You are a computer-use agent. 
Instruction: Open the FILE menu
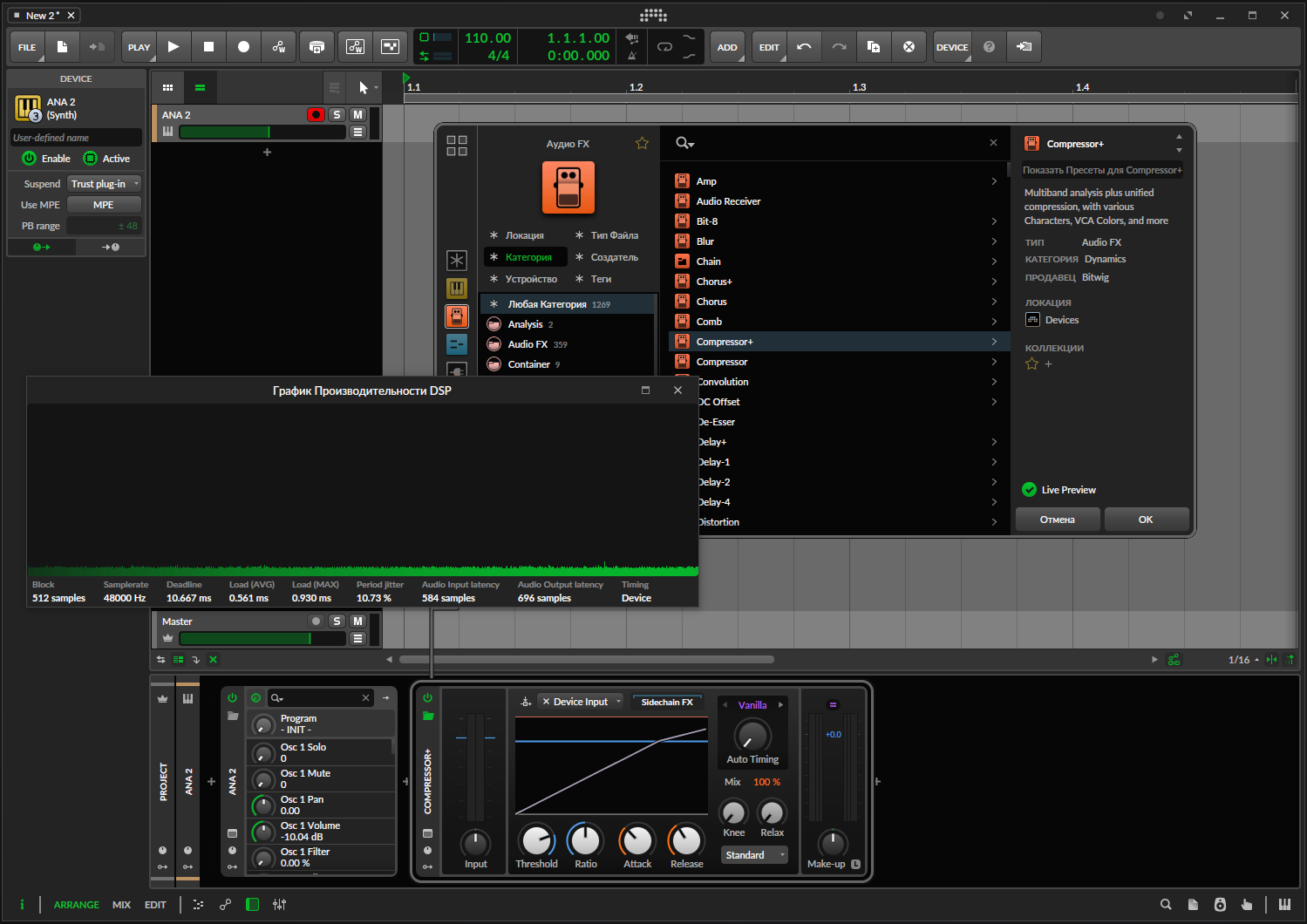tap(27, 47)
